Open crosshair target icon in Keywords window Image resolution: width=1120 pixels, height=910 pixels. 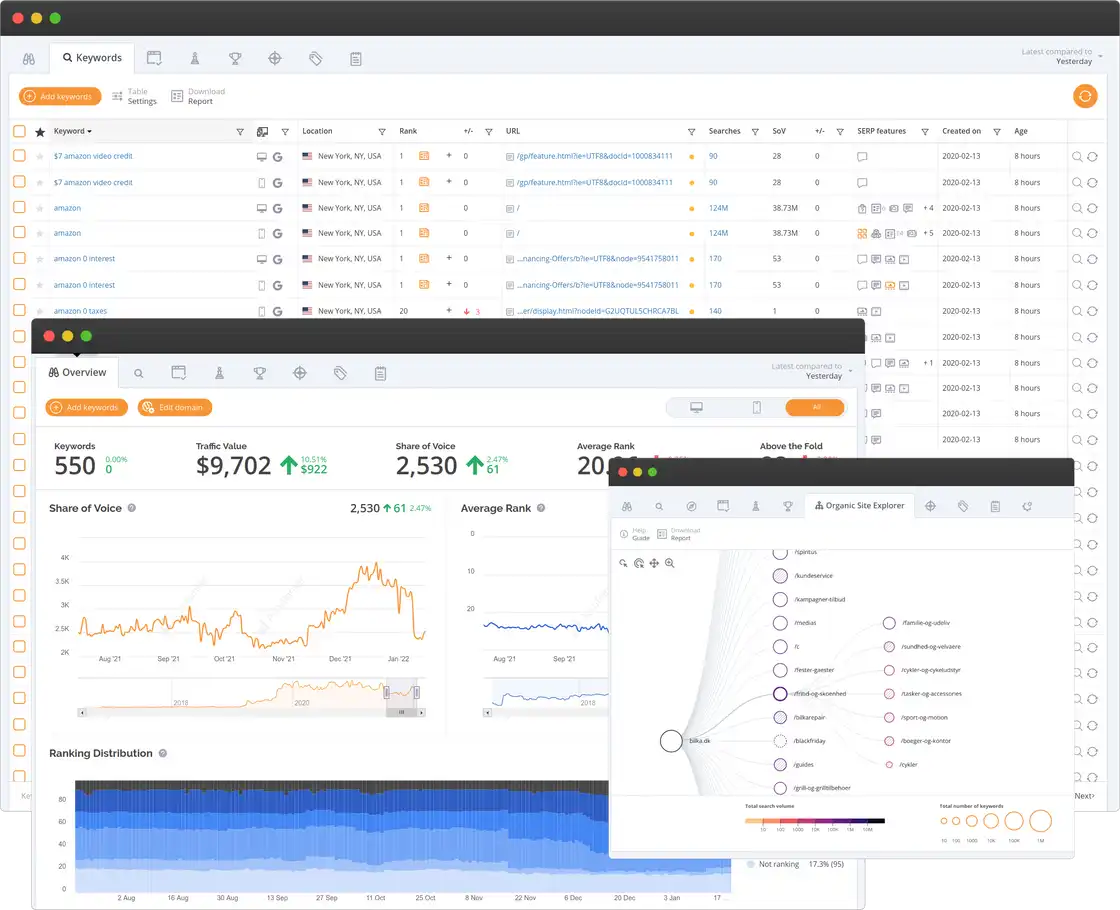[275, 59]
